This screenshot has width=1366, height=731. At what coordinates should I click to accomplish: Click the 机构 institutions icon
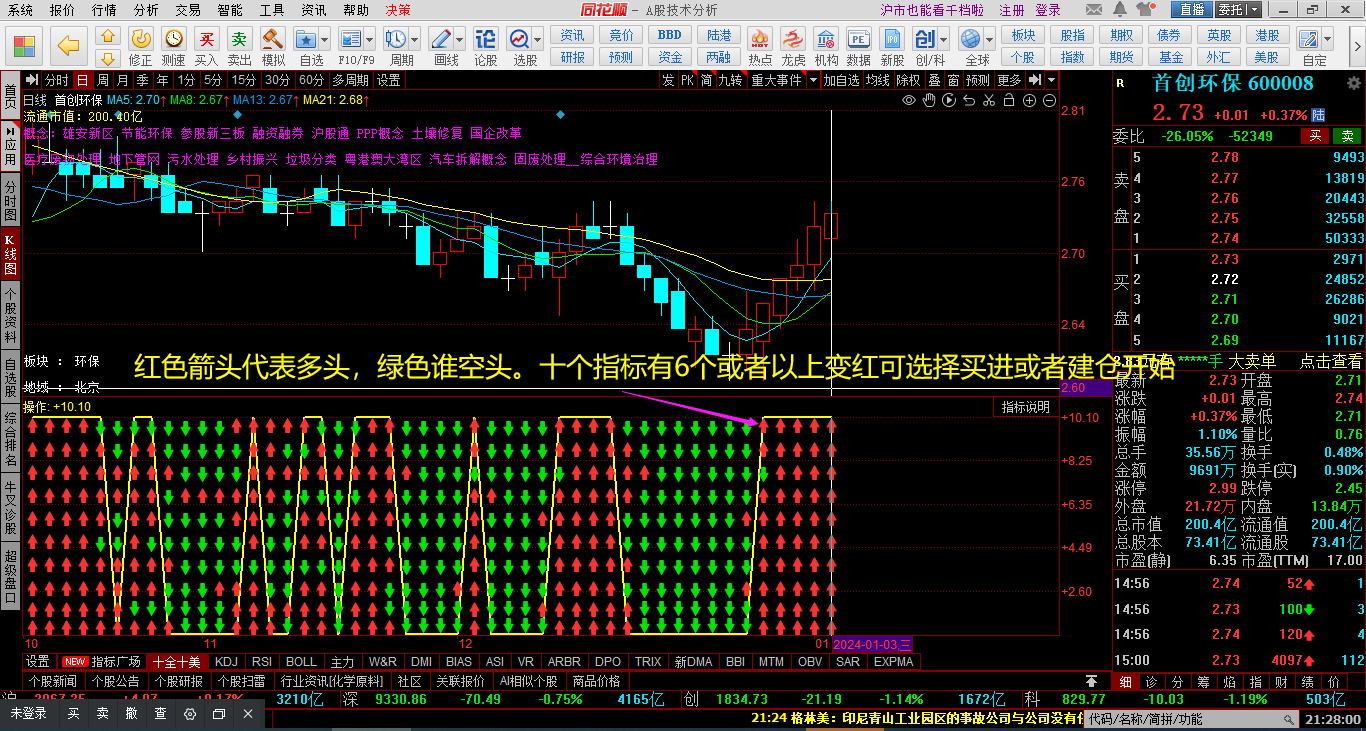826,38
